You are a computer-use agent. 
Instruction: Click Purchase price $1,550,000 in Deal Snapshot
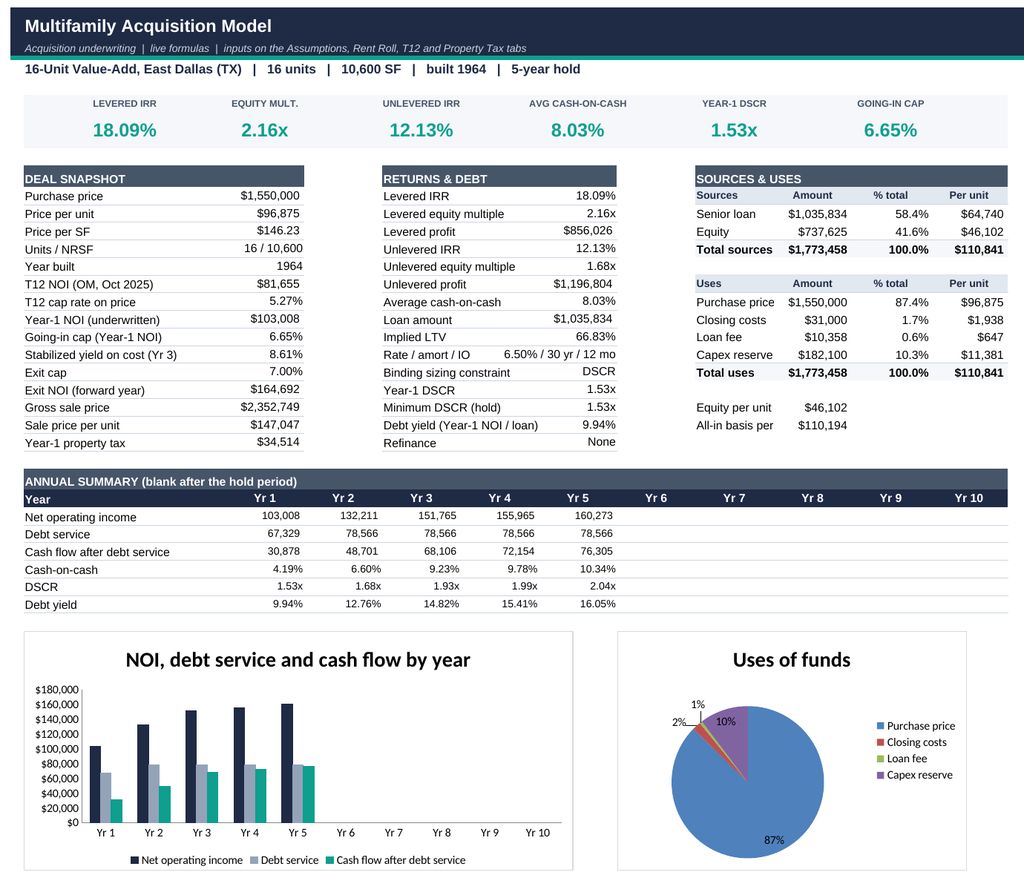point(270,196)
